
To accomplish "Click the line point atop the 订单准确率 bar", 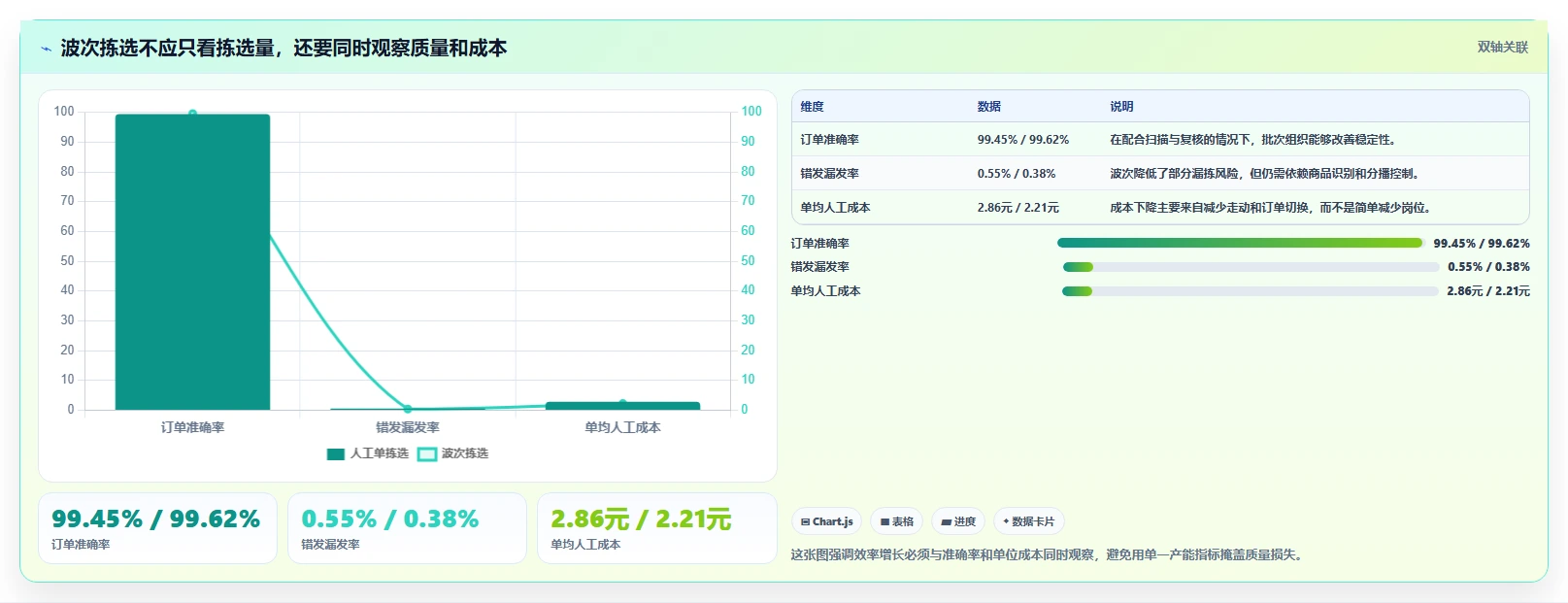I will click(192, 114).
